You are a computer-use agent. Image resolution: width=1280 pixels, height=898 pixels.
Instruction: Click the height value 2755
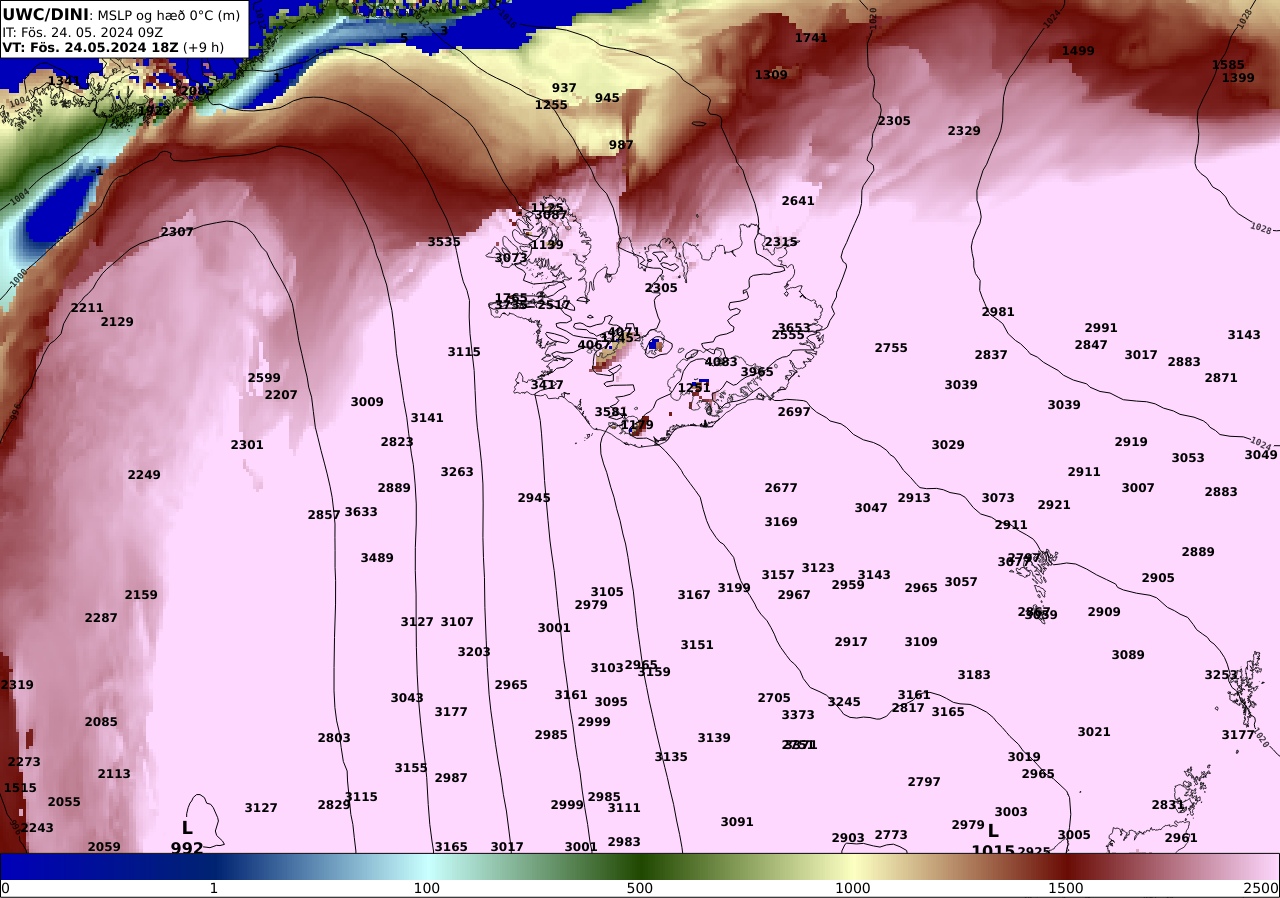click(891, 348)
